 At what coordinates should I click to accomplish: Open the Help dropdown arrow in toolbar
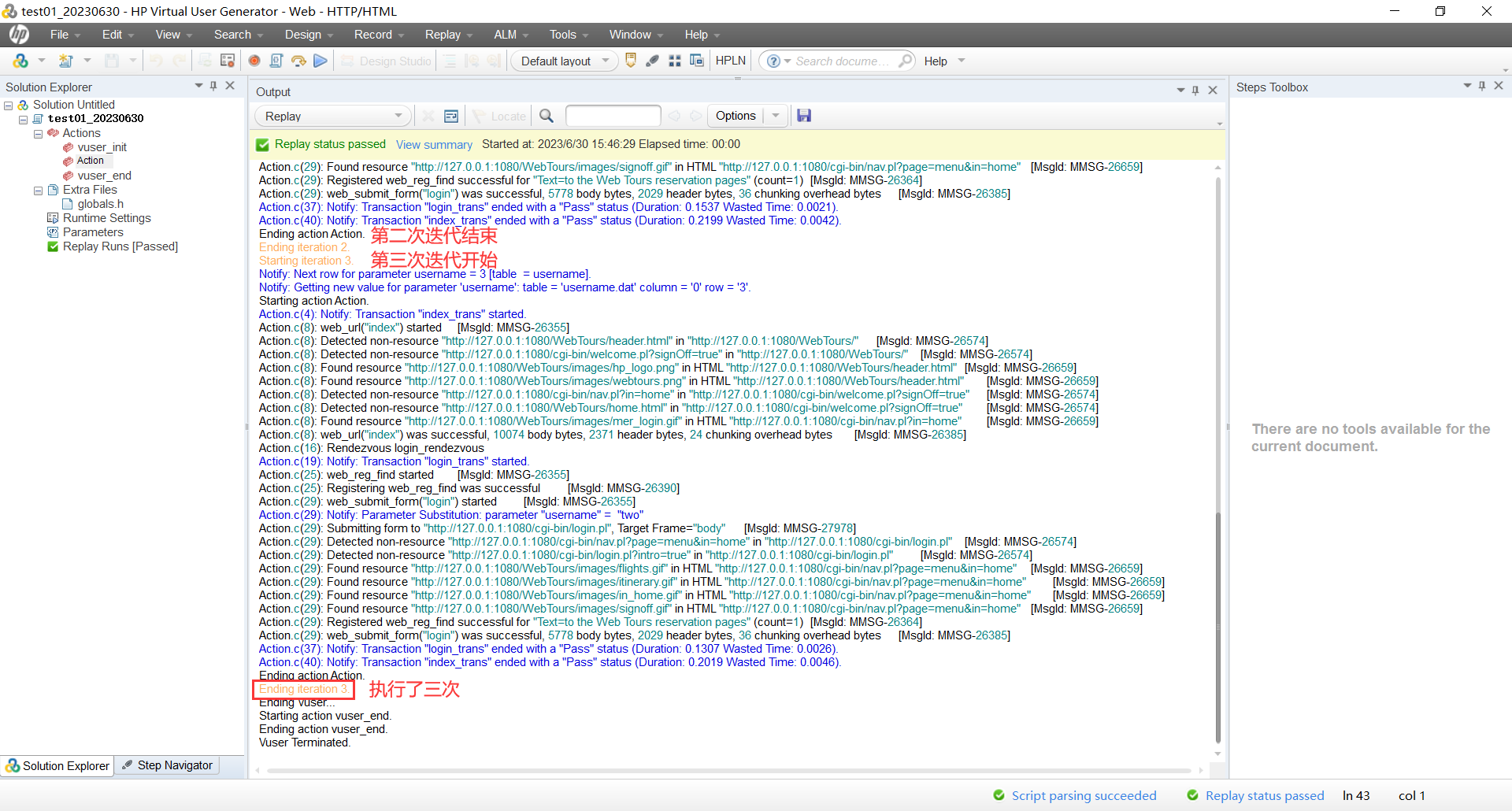(x=962, y=61)
